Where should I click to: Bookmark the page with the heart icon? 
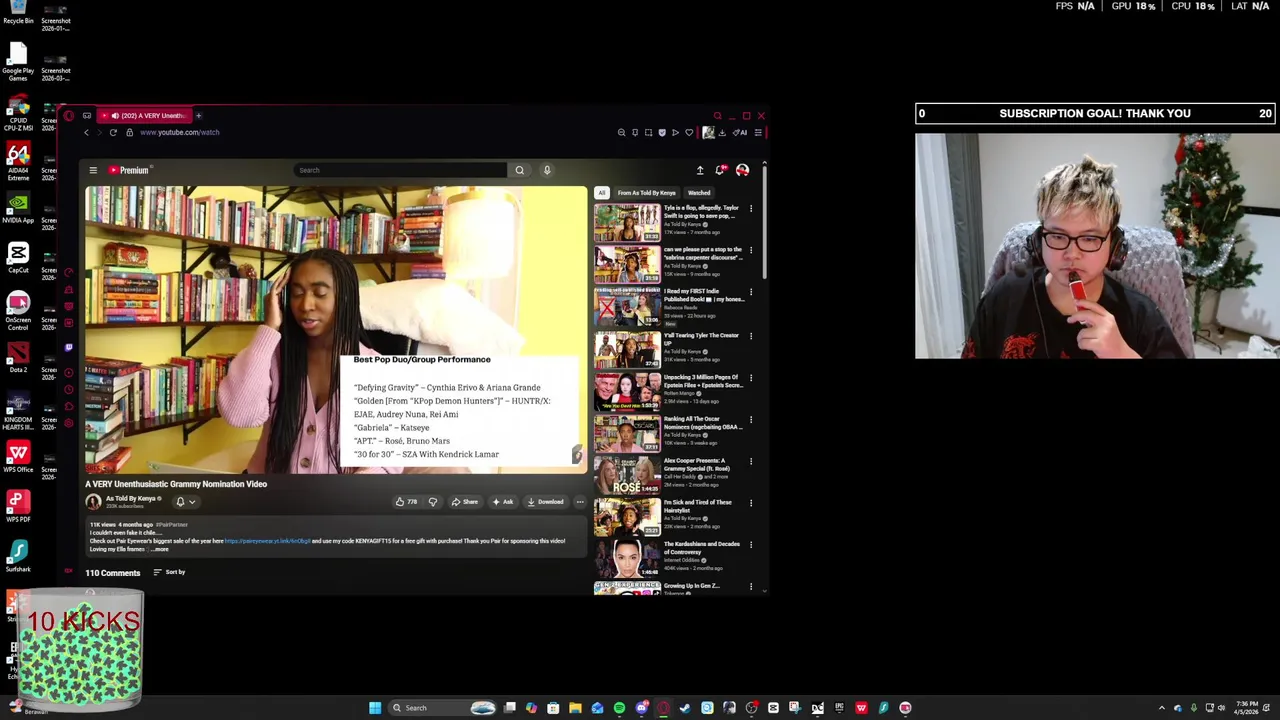coord(689,132)
